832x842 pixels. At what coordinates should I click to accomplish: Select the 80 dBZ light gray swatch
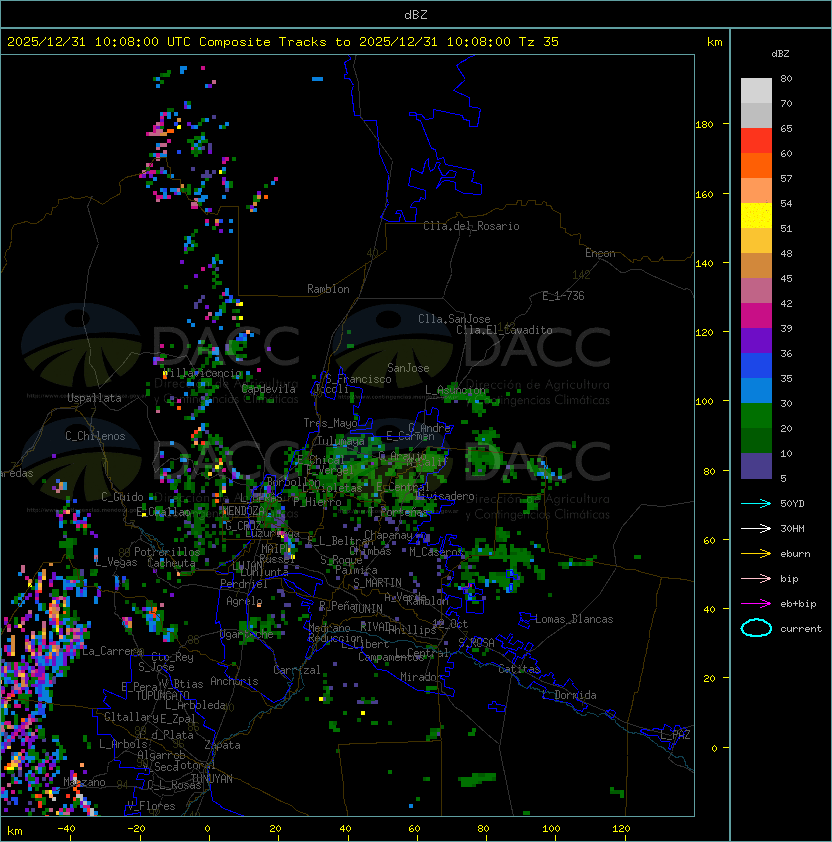click(756, 90)
